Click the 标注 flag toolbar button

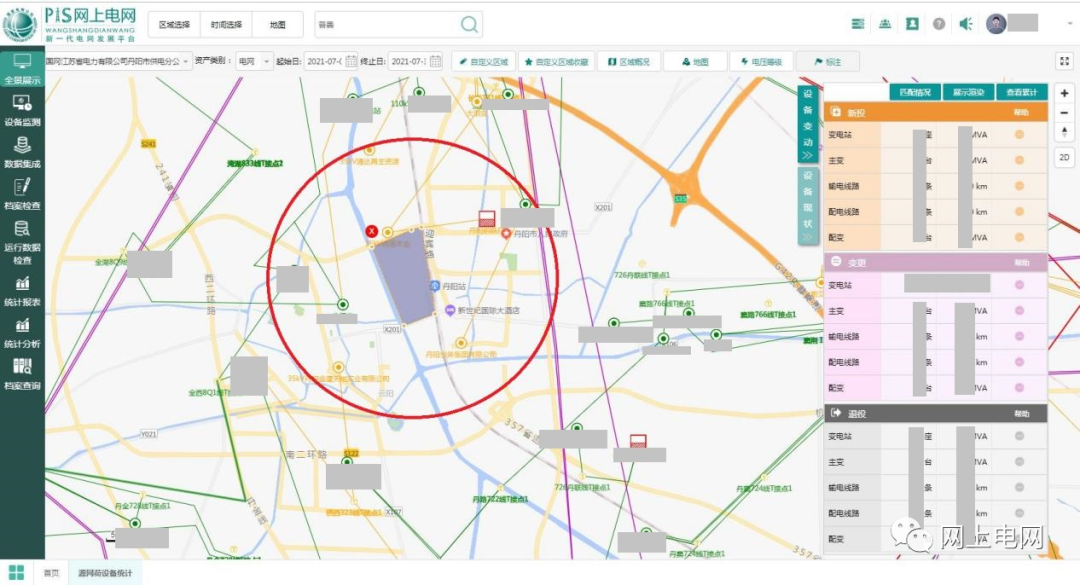[827, 61]
